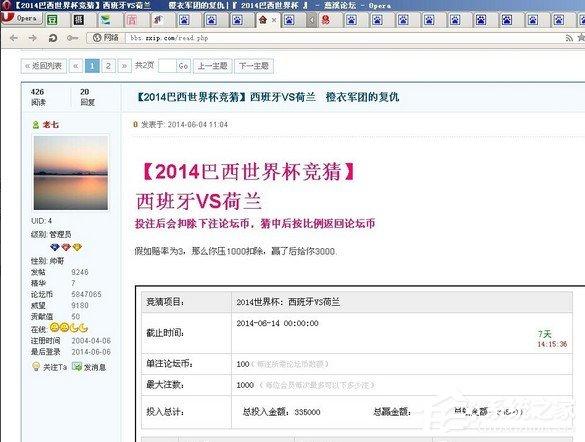585x442 pixels.
Task: Click the message icon next to 发消息
Action: point(77,367)
